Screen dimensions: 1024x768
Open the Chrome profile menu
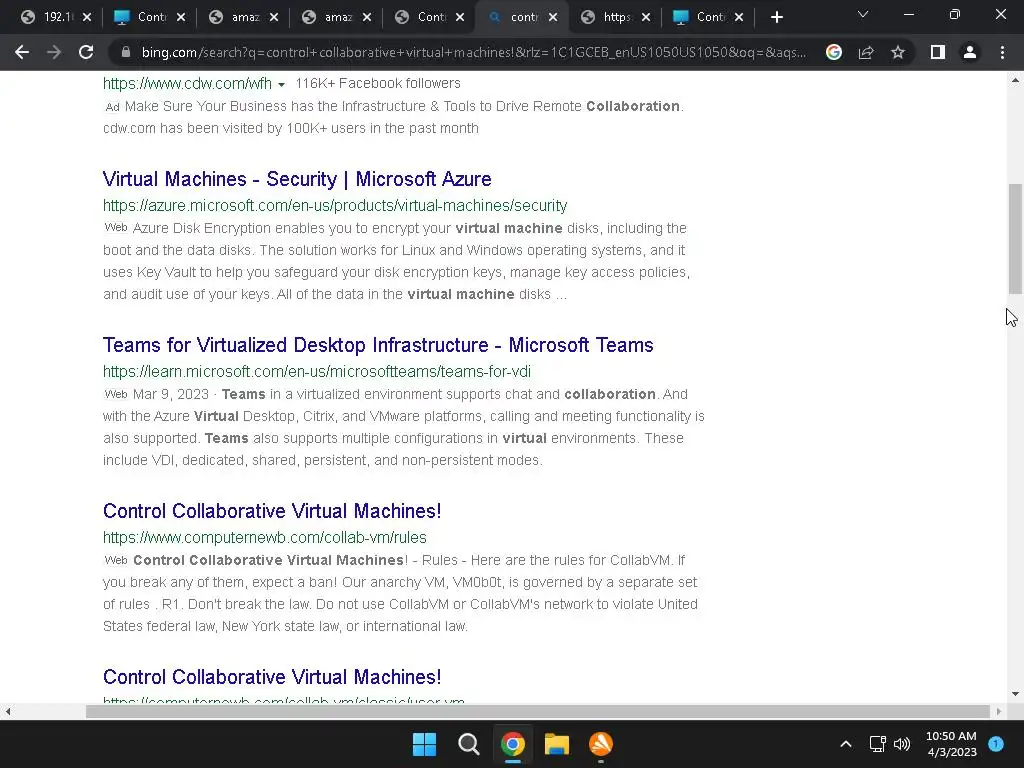point(970,52)
